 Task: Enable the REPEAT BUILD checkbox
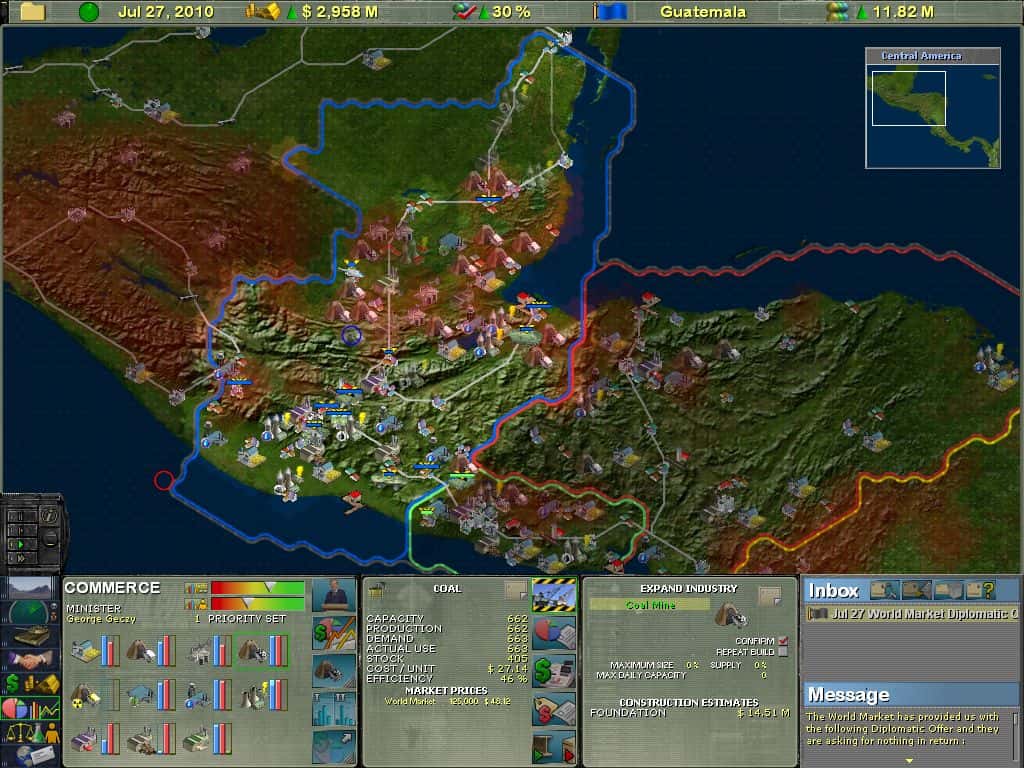pos(783,652)
